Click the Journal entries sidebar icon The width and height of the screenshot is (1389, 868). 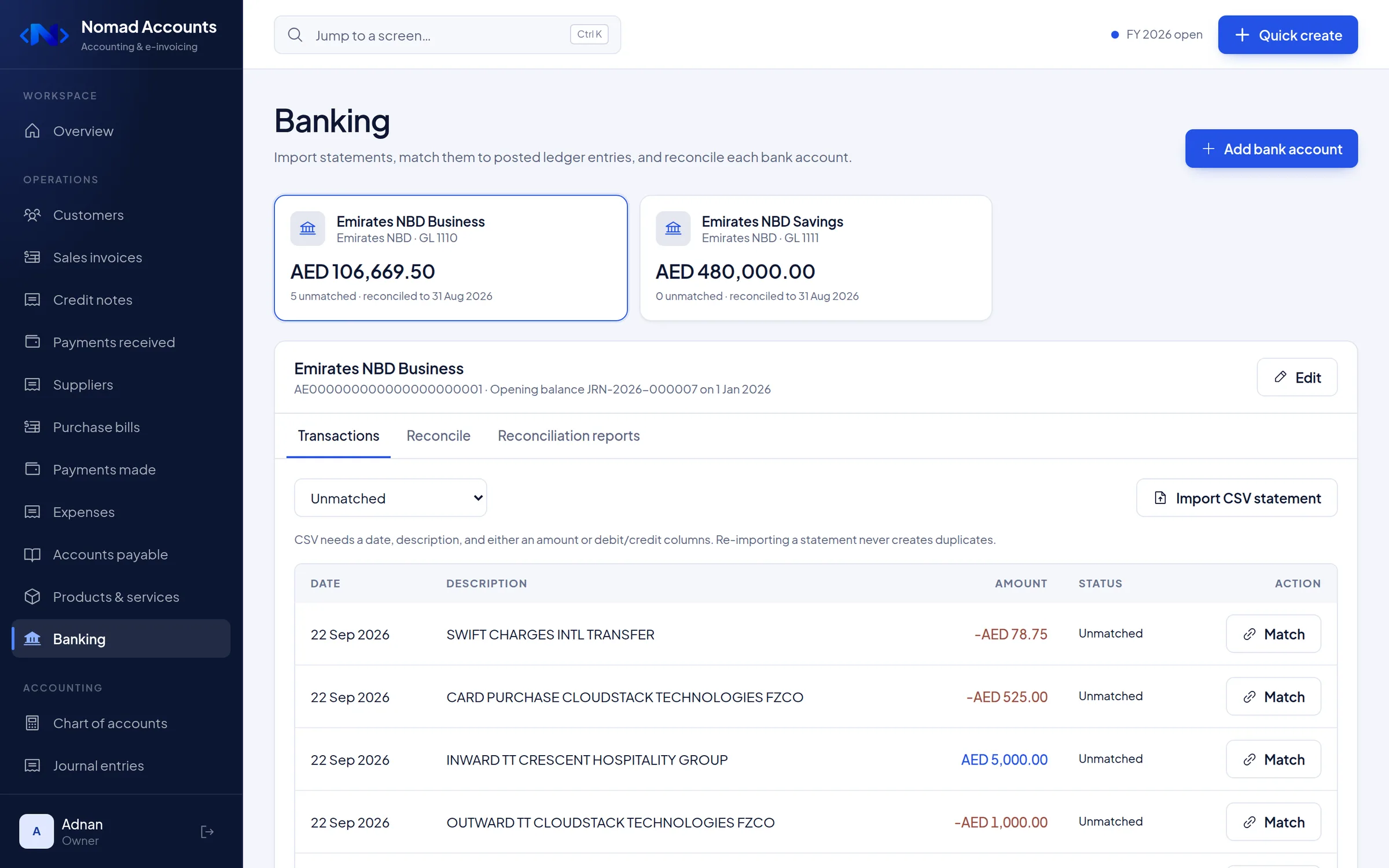pyautogui.click(x=32, y=766)
